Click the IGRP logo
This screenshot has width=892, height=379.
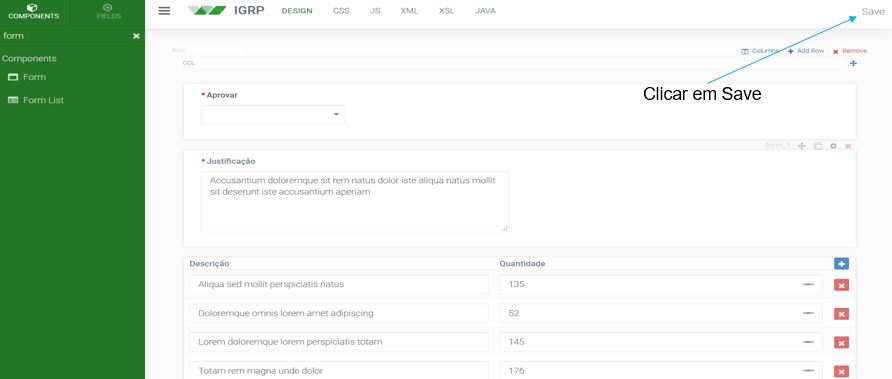pos(226,11)
